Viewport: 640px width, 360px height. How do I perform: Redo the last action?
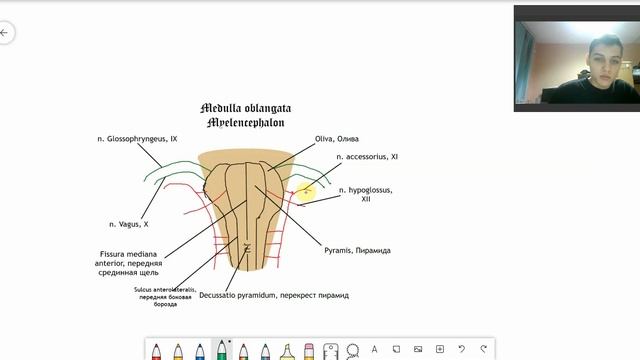coord(484,349)
